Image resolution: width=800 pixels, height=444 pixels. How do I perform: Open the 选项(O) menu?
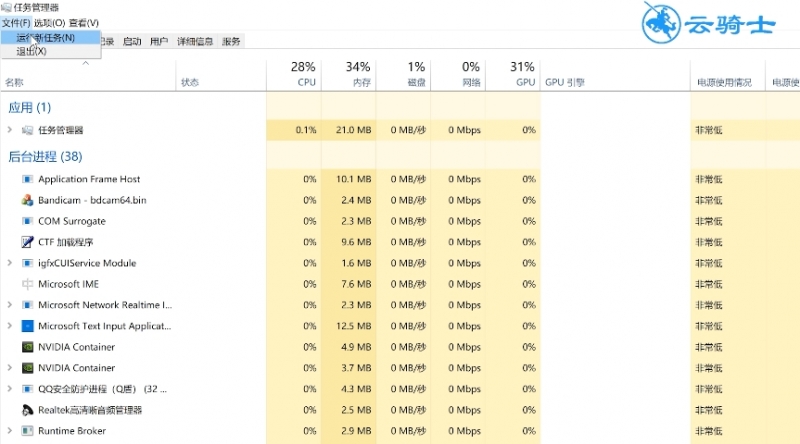(49, 23)
